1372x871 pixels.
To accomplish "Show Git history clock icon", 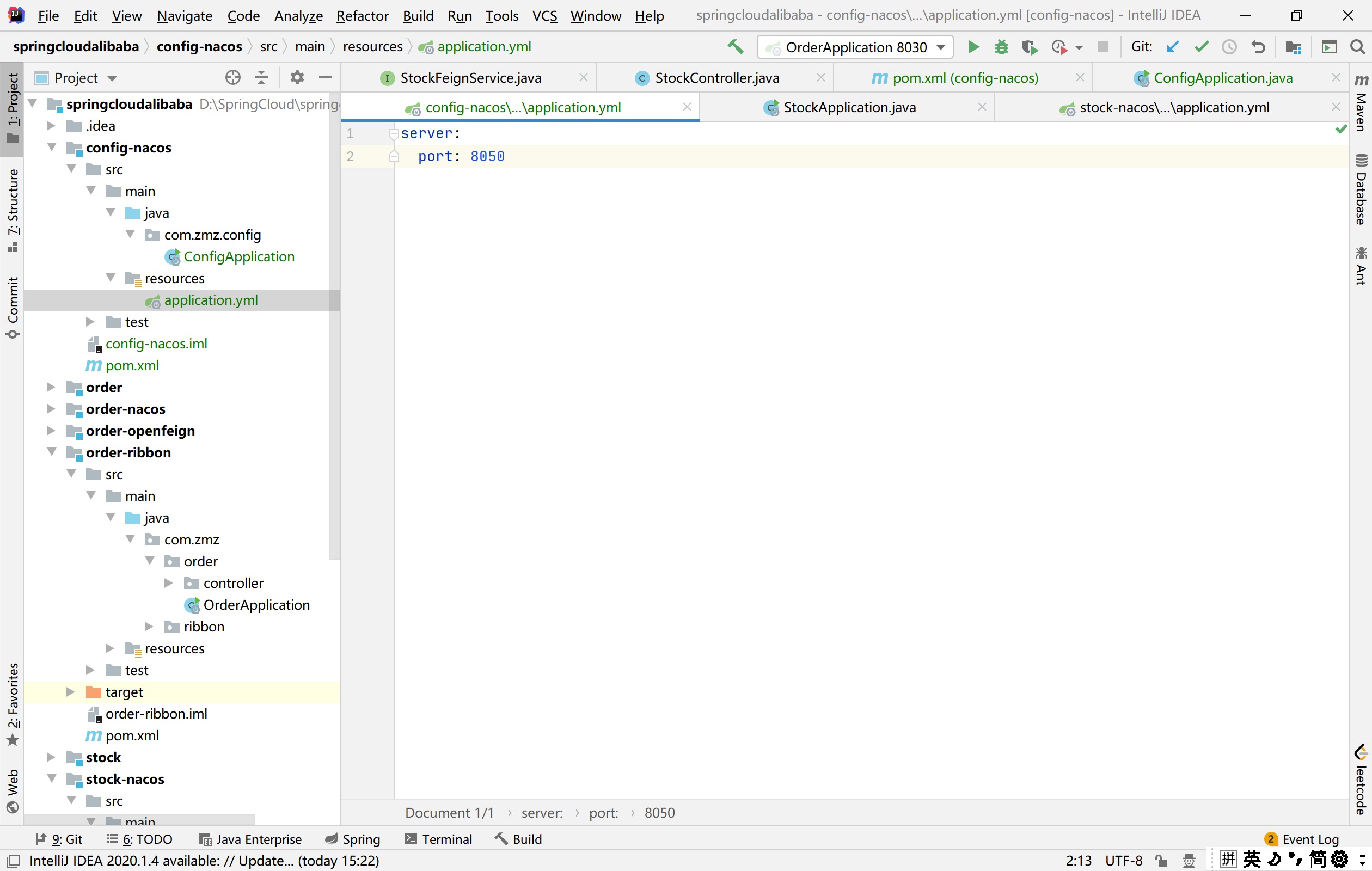I will [1229, 47].
